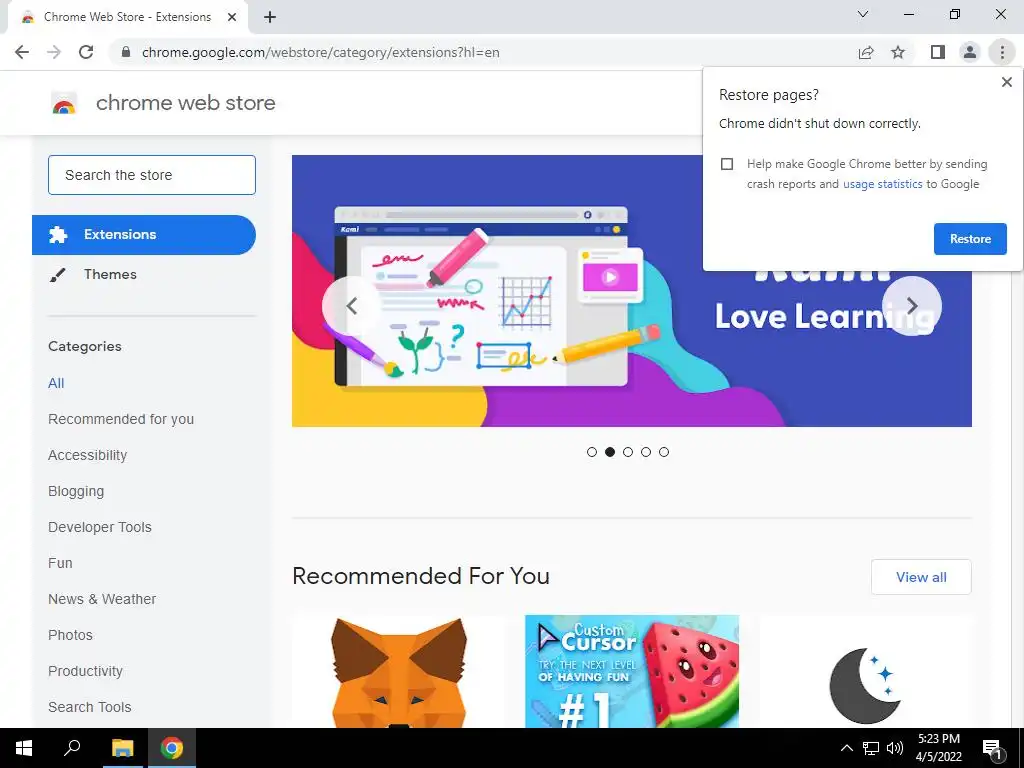Open the moon icon extension card
Viewport: 1024px width, 768px height.
pyautogui.click(x=865, y=671)
